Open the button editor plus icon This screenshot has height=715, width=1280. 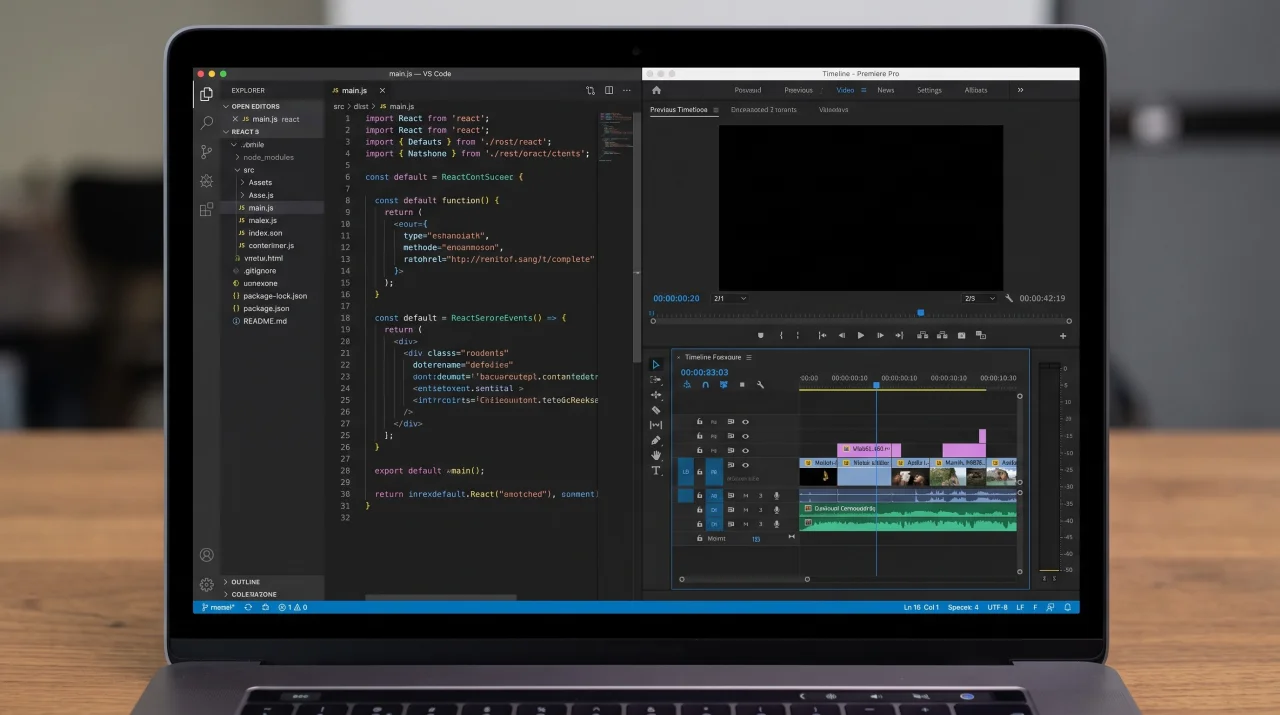point(1063,336)
